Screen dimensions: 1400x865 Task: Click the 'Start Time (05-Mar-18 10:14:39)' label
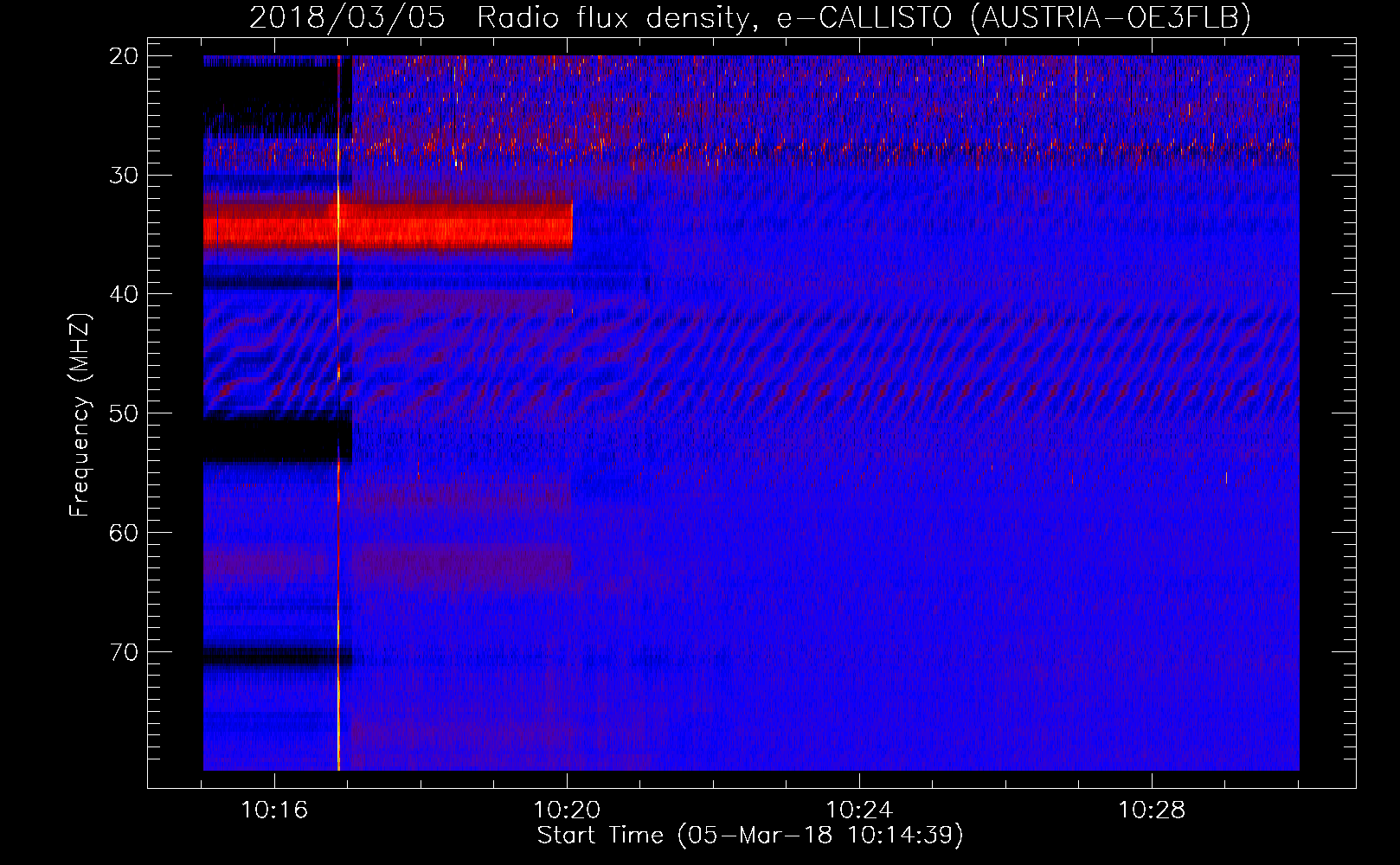pyautogui.click(x=750, y=836)
